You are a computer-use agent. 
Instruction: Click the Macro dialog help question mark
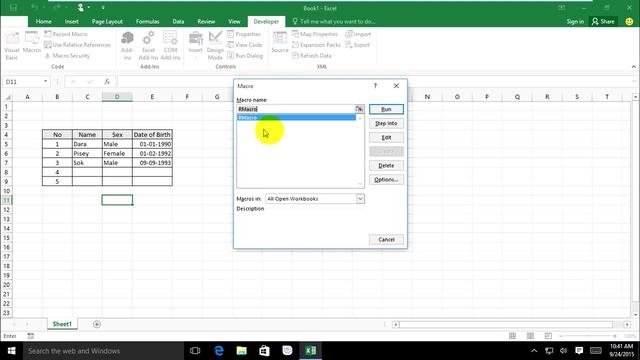pos(375,86)
